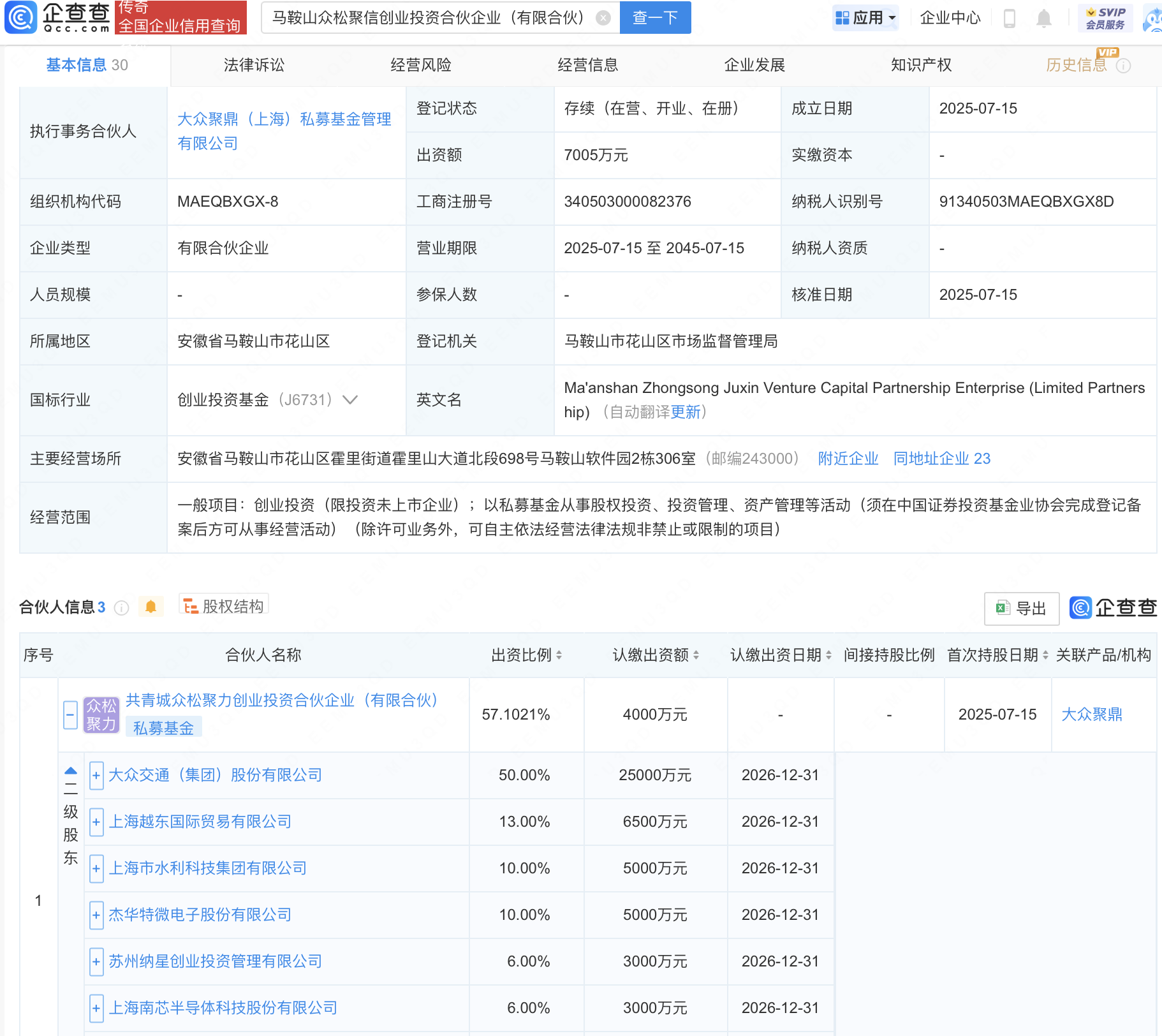Click the Qcc logo icon

pyautogui.click(x=21, y=17)
